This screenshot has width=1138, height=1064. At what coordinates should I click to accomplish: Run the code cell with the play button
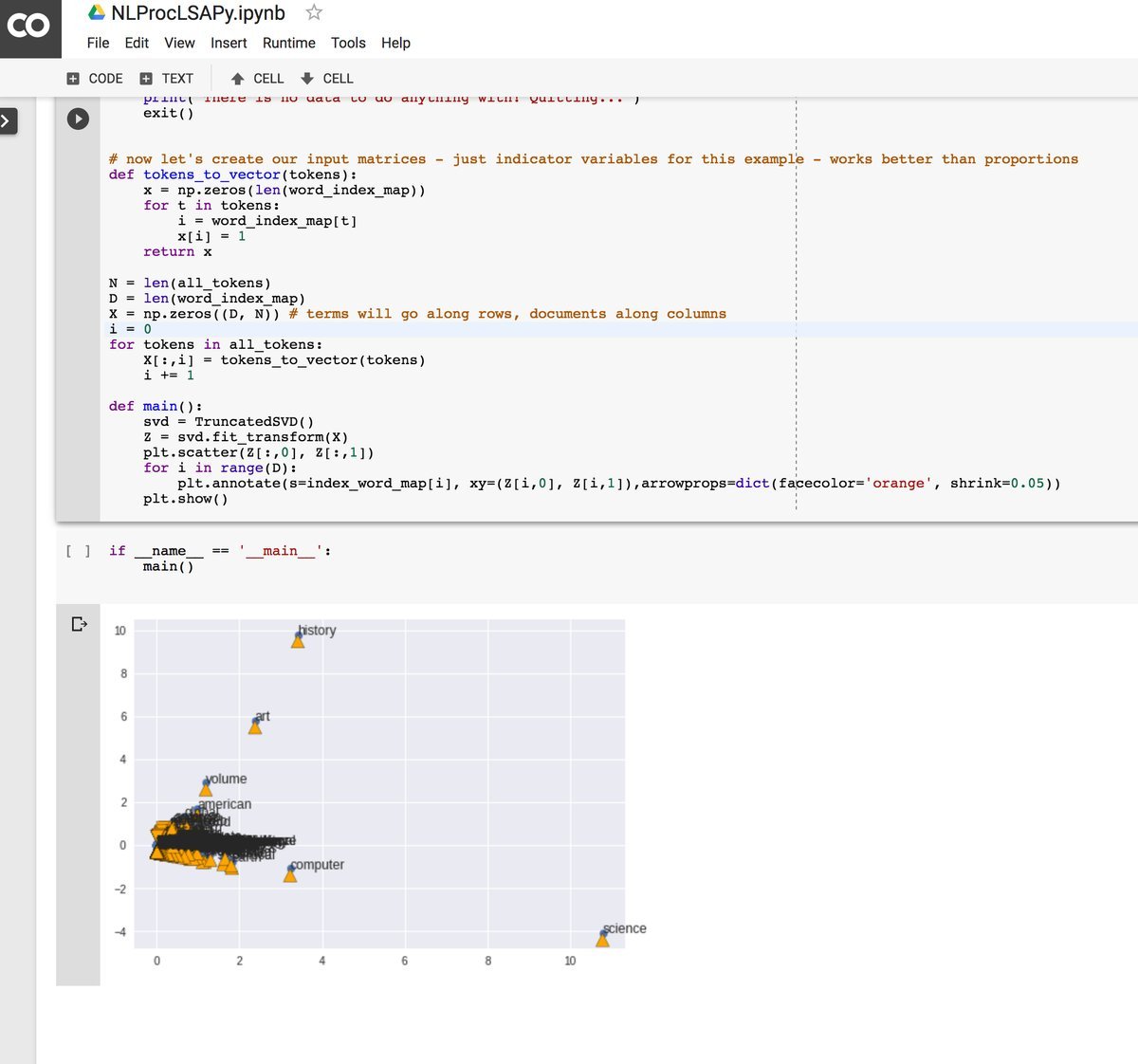click(78, 119)
